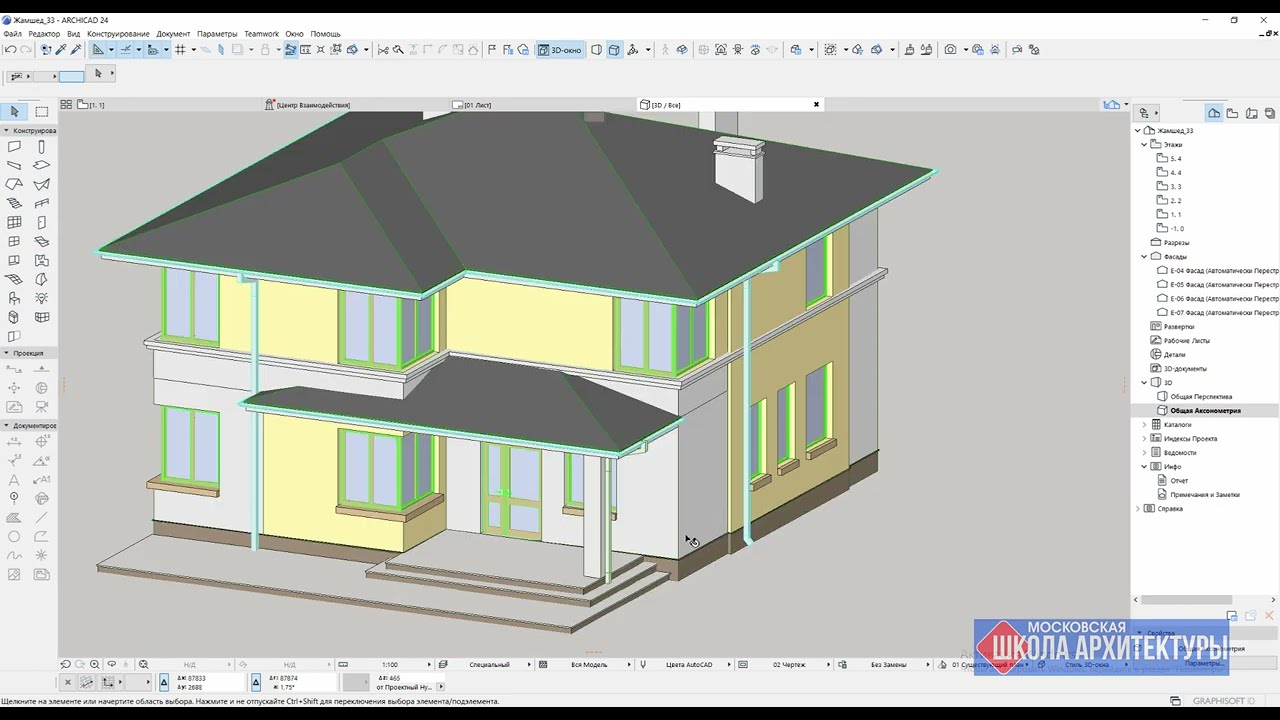Image resolution: width=1280 pixels, height=720 pixels.
Task: Click the scissors Split tool icon
Action: point(382,50)
